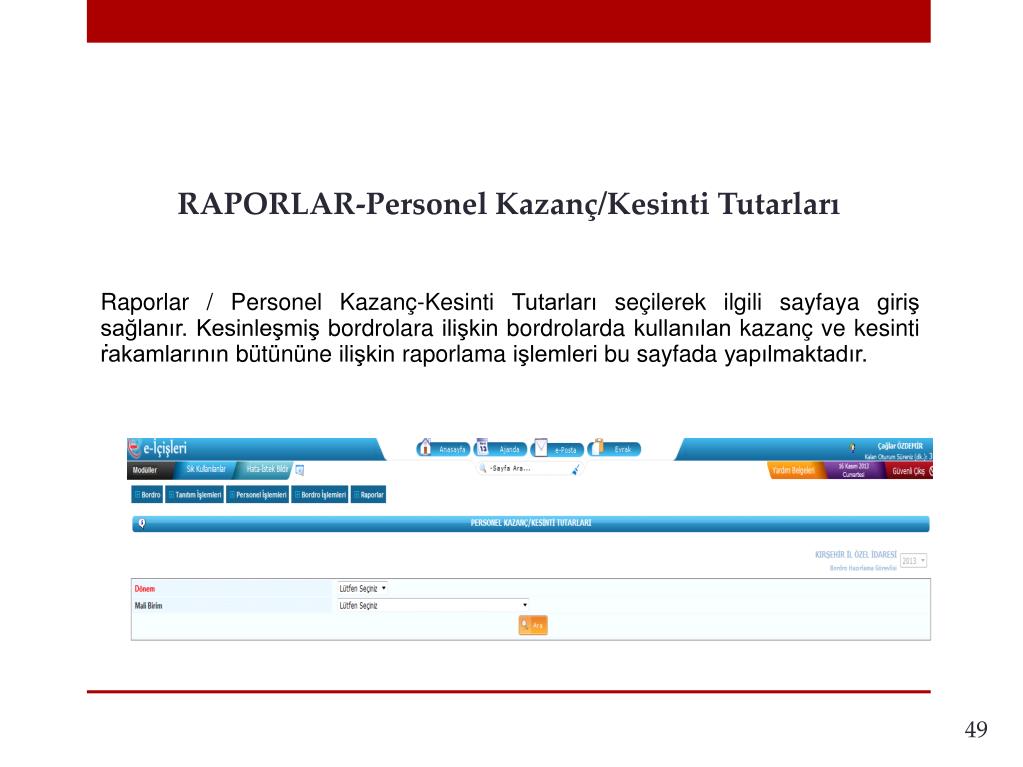Click the lightbulb icon near user name
Image resolution: width=1023 pixels, height=767 pixels.
[x=852, y=447]
